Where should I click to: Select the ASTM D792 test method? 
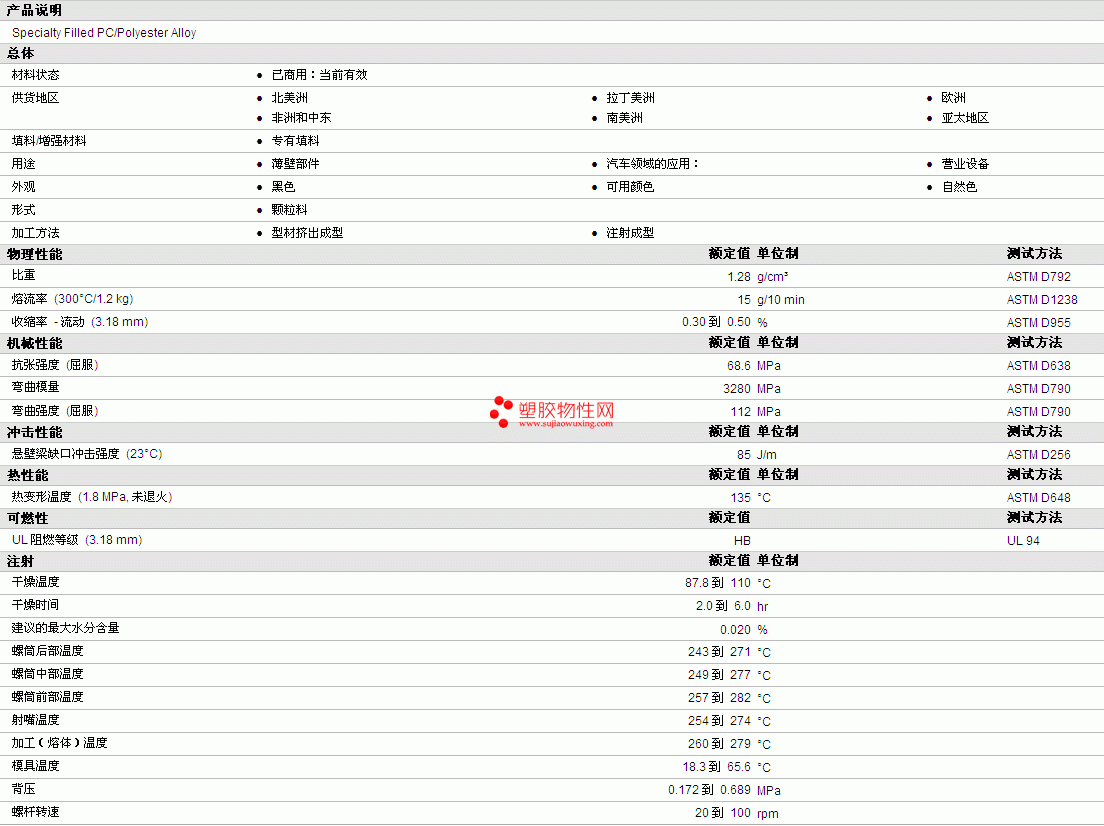pyautogui.click(x=1039, y=277)
